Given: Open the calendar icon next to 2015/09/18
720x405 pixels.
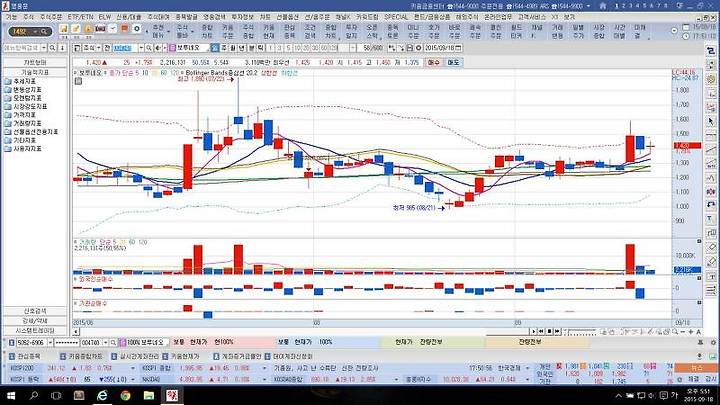Looking at the screenshot, I should point(459,48).
